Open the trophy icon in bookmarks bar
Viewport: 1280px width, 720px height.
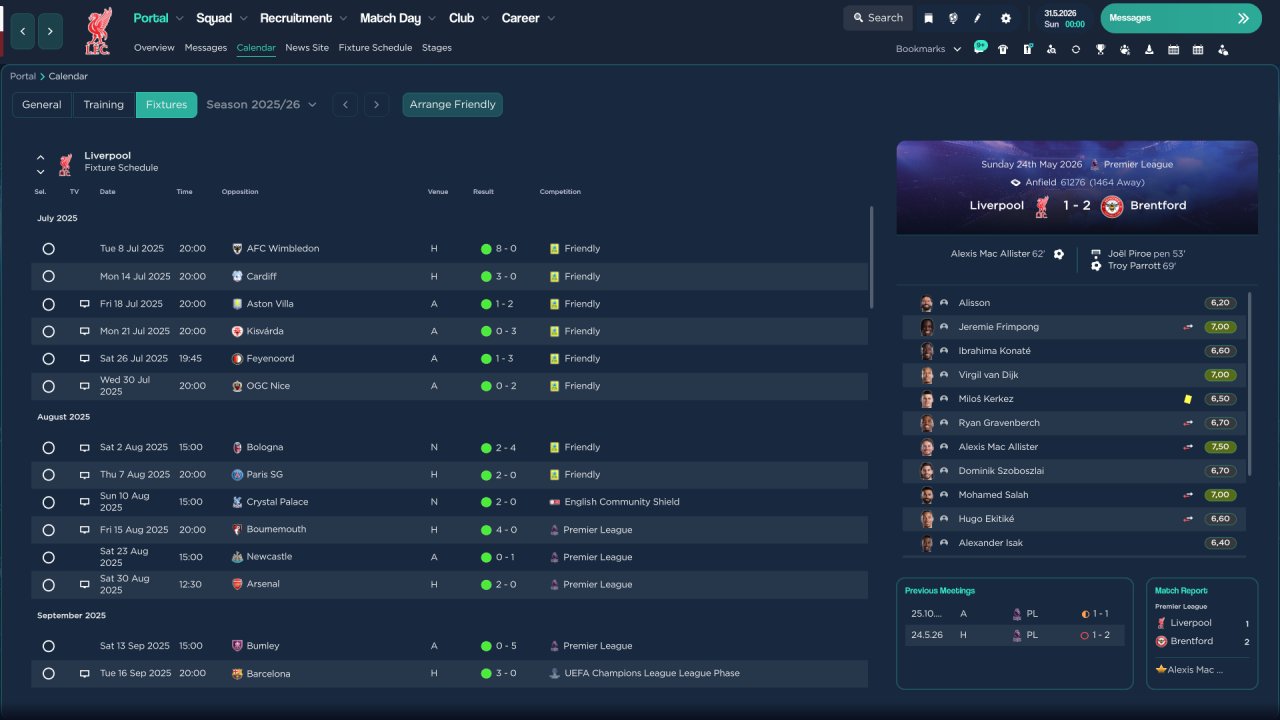point(1100,49)
